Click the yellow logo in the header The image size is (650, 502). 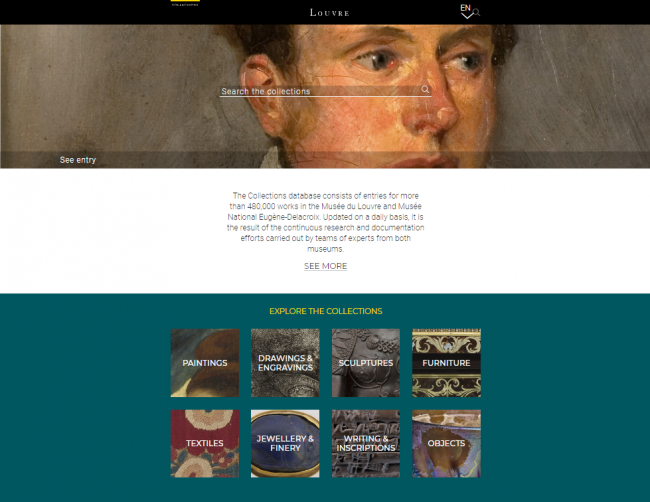click(185, 3)
